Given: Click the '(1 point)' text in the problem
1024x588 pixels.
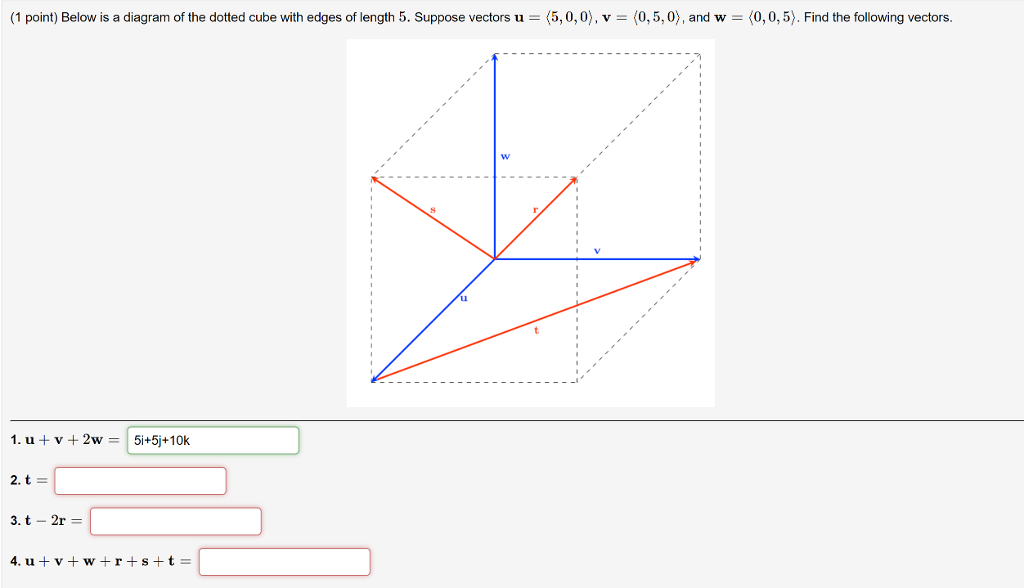Looking at the screenshot, I should (33, 18).
